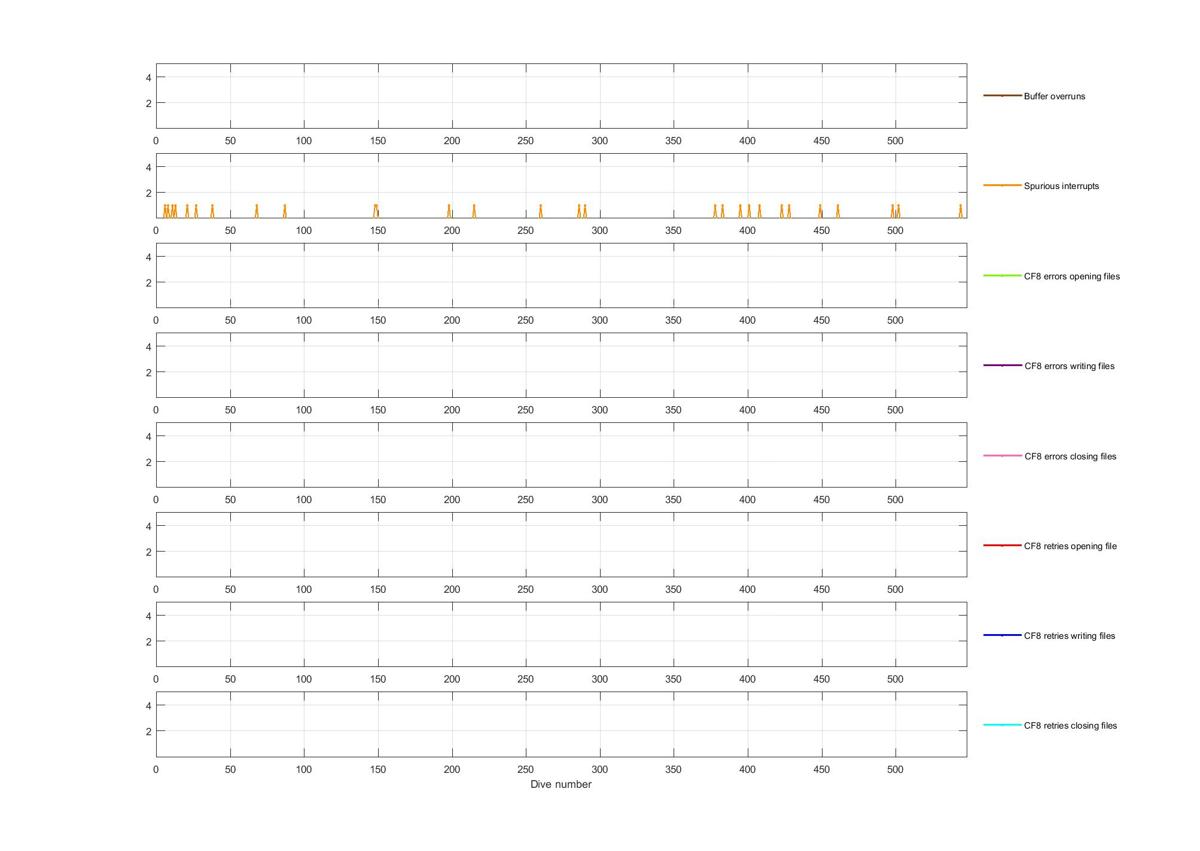Click the Spurious interrupts legend label
The image size is (1200, 851).
pyautogui.click(x=1061, y=186)
